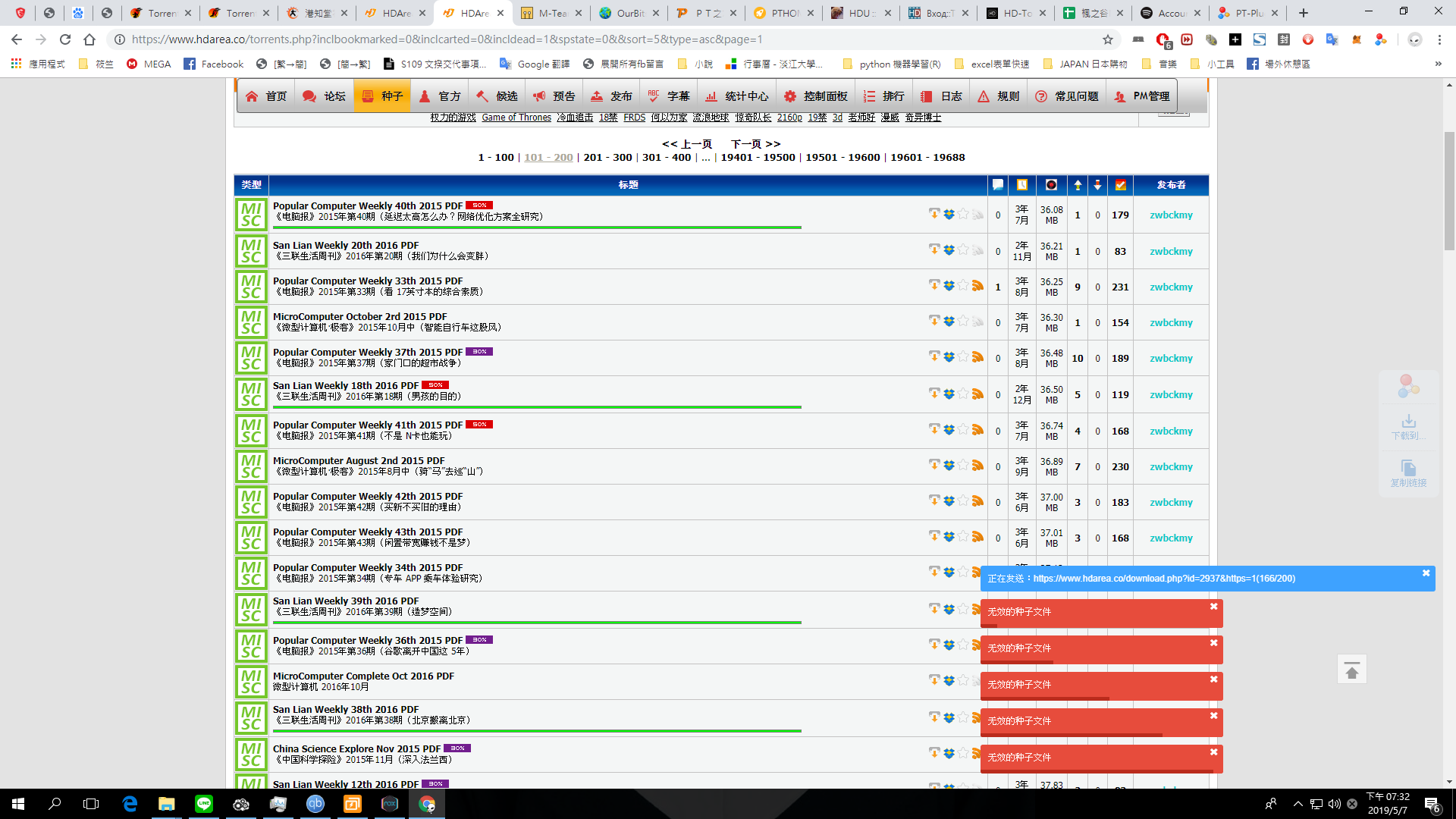Open uploader zwbckmy profile in first row
Screen dimensions: 1456x819
click(1171, 215)
